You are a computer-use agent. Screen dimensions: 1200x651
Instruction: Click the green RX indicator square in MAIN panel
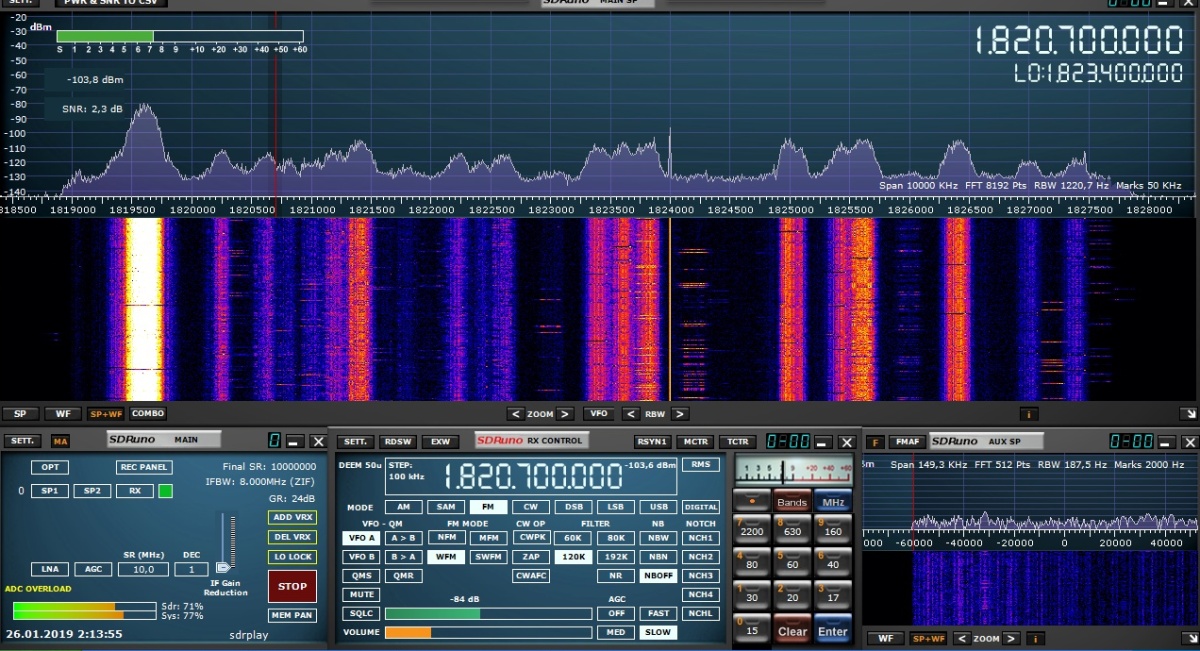click(165, 491)
